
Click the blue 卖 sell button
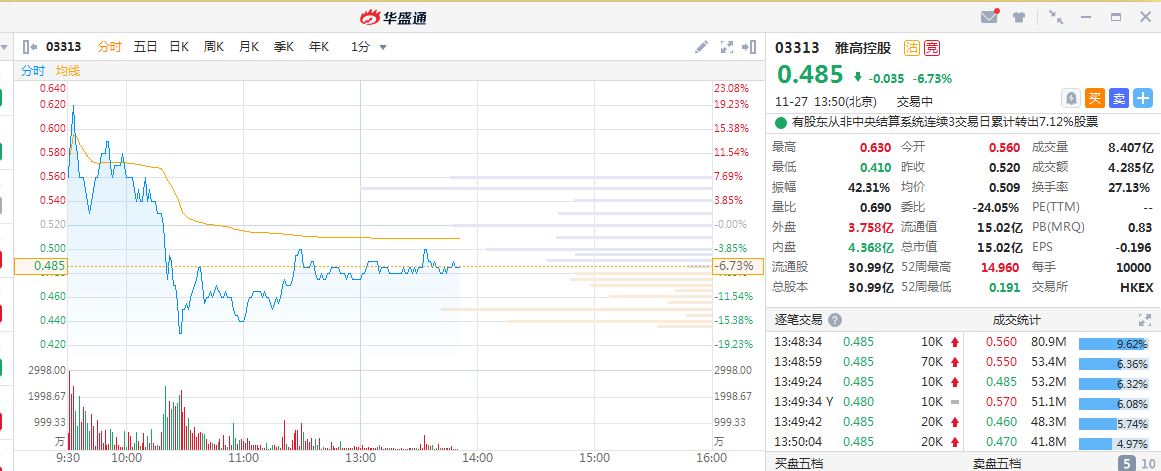[x=1119, y=98]
